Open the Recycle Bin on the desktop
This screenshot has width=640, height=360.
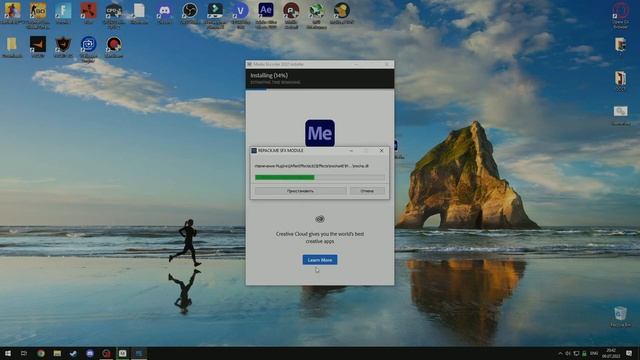(x=620, y=314)
